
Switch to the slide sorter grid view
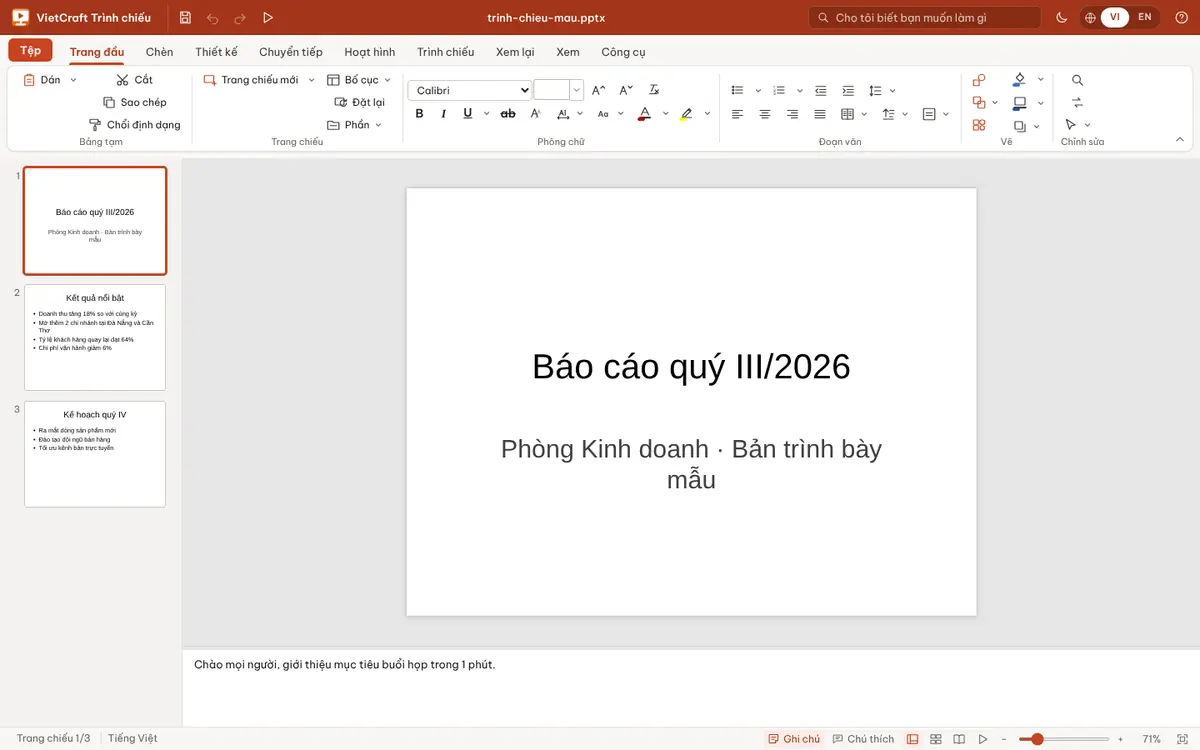[x=936, y=739]
